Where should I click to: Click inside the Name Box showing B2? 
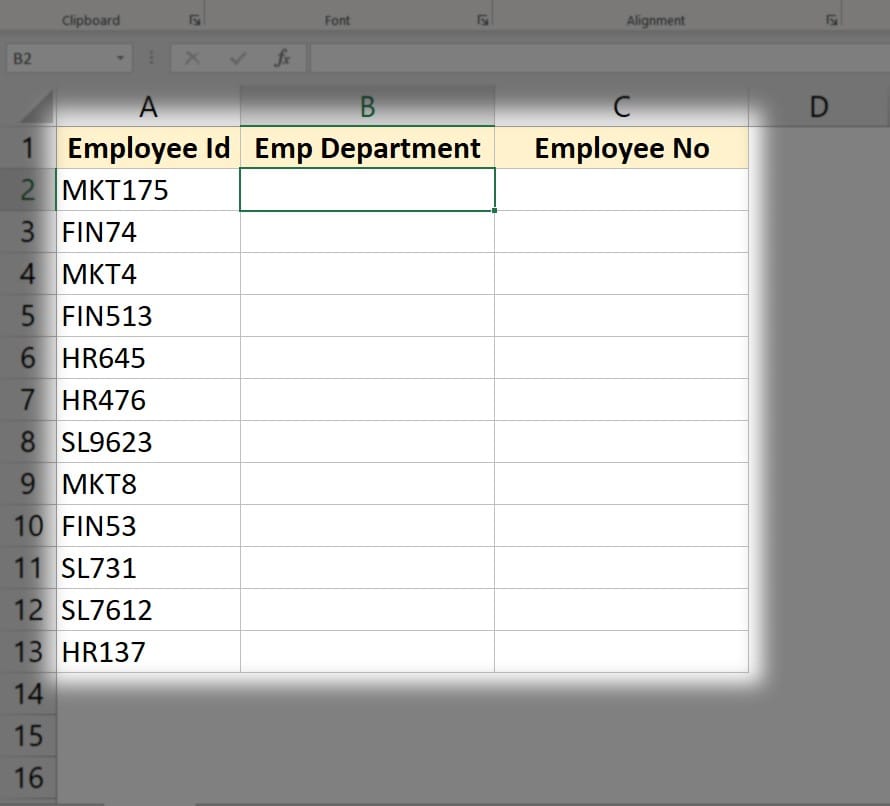coord(60,59)
